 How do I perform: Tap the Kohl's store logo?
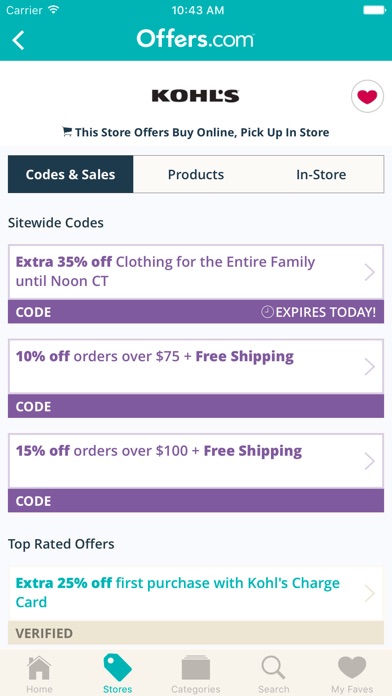[195, 96]
